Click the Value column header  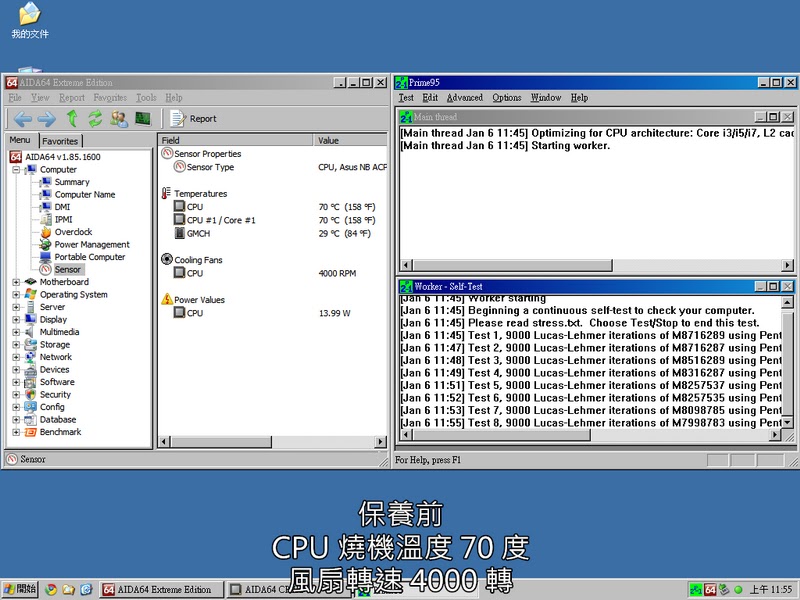[351, 140]
